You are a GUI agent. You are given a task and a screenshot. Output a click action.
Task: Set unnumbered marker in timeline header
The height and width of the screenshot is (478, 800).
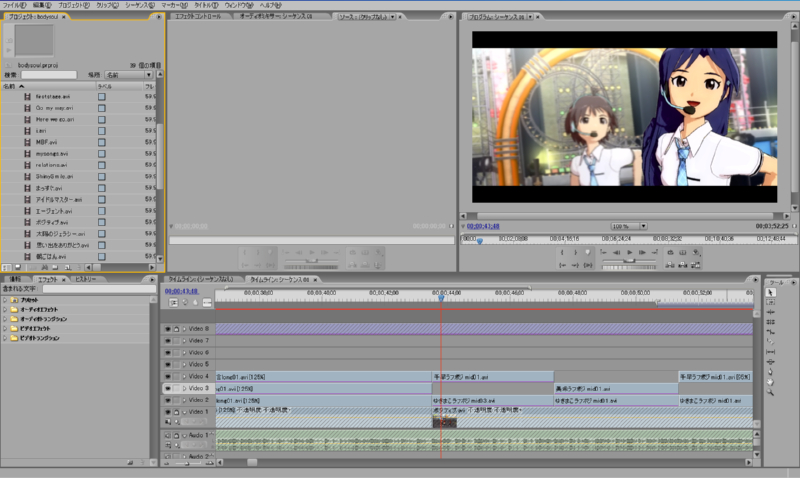[195, 303]
